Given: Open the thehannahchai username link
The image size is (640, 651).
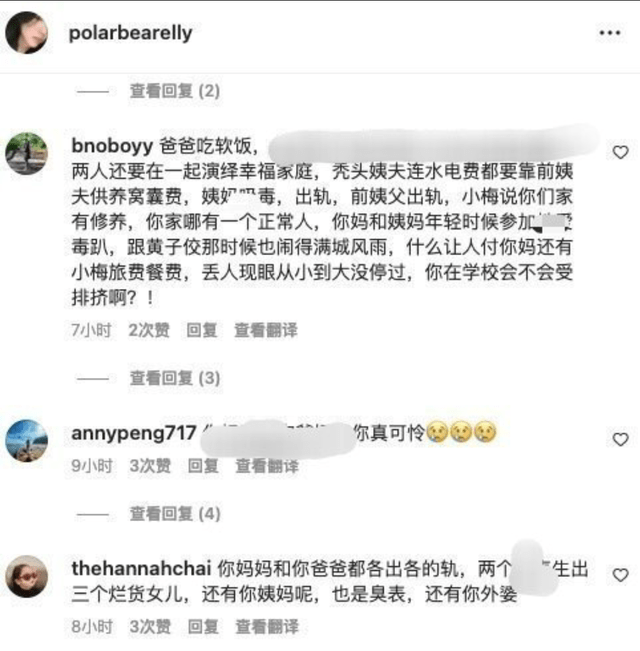Looking at the screenshot, I should [x=142, y=568].
